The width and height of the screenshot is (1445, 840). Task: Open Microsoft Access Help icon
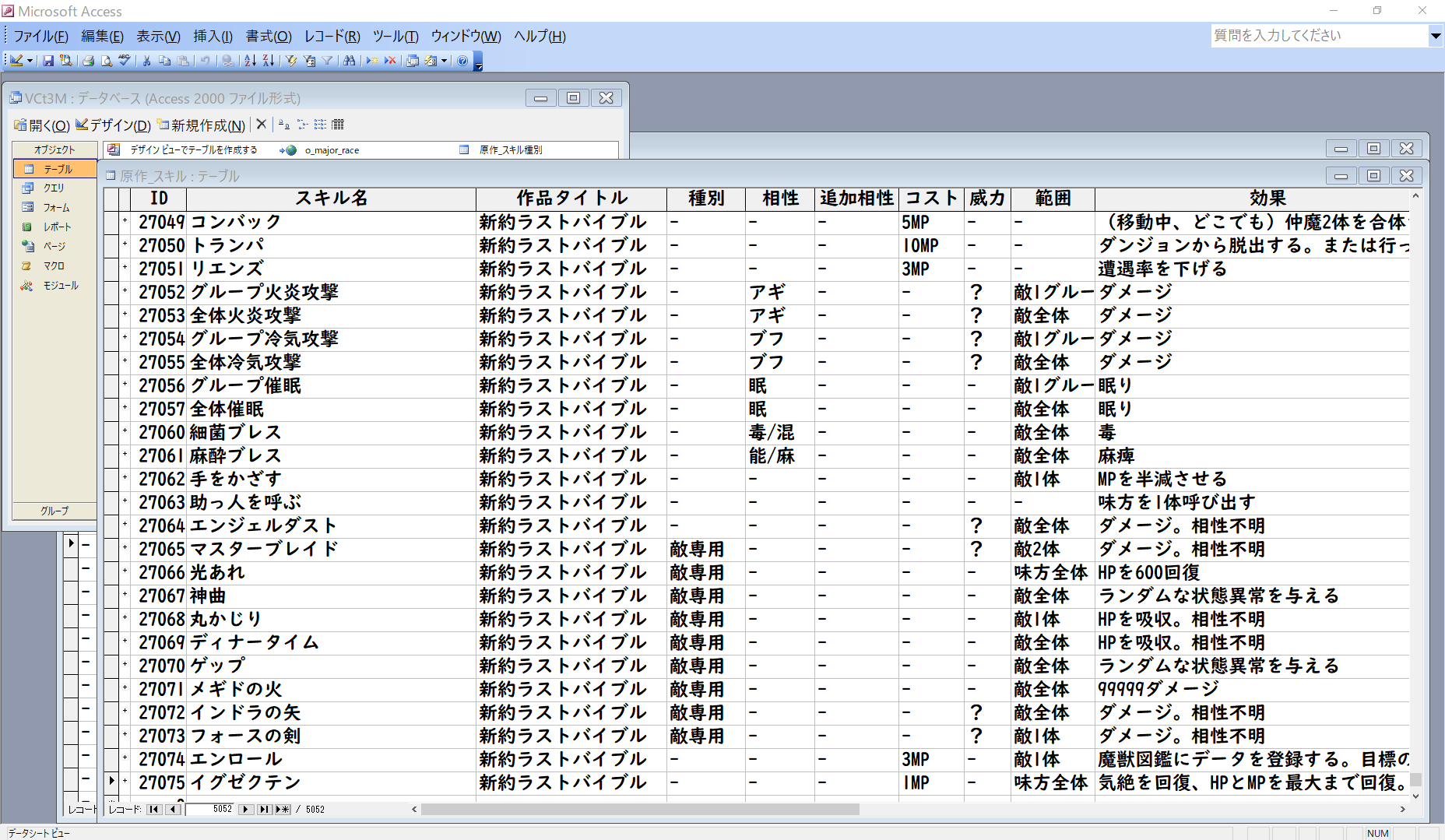[x=462, y=61]
